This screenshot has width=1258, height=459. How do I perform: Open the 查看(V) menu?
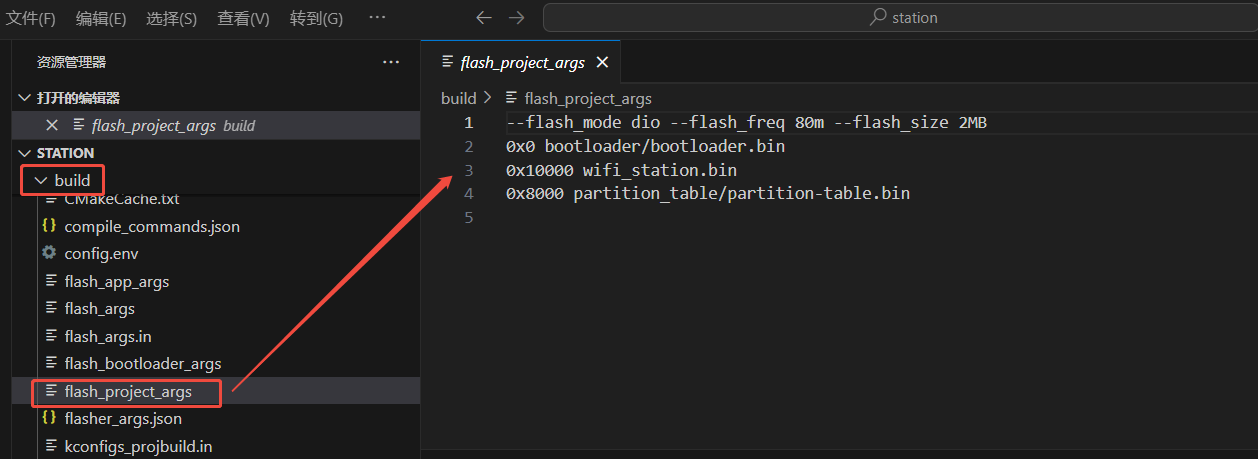[243, 18]
